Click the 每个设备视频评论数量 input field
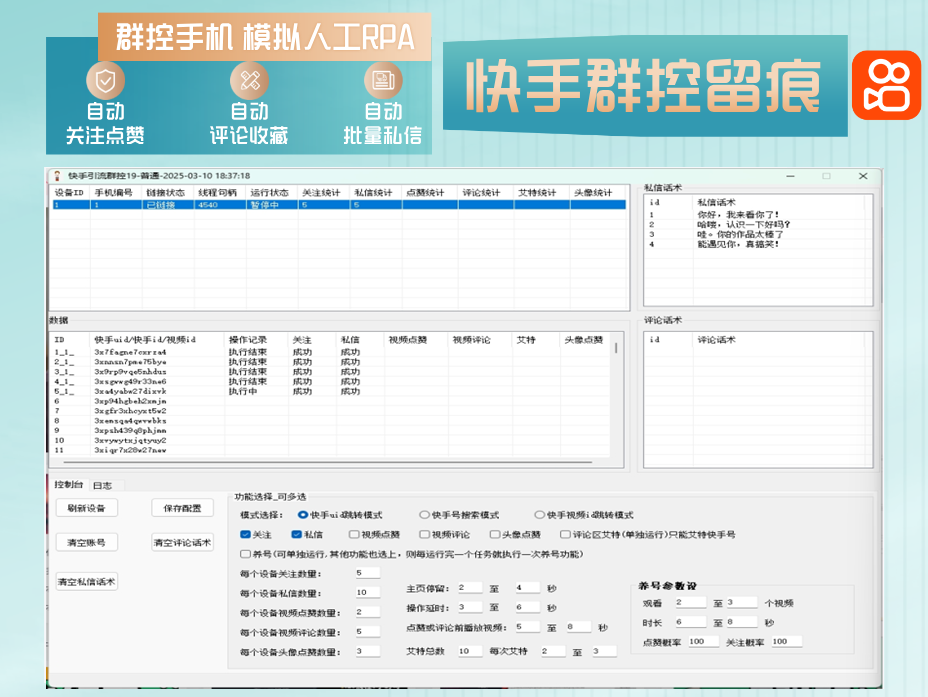 pos(368,632)
